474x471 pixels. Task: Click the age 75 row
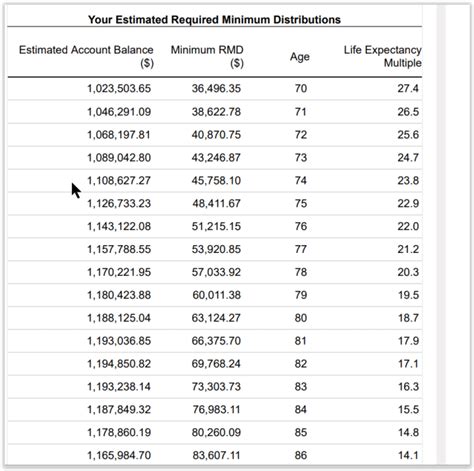coord(215,203)
